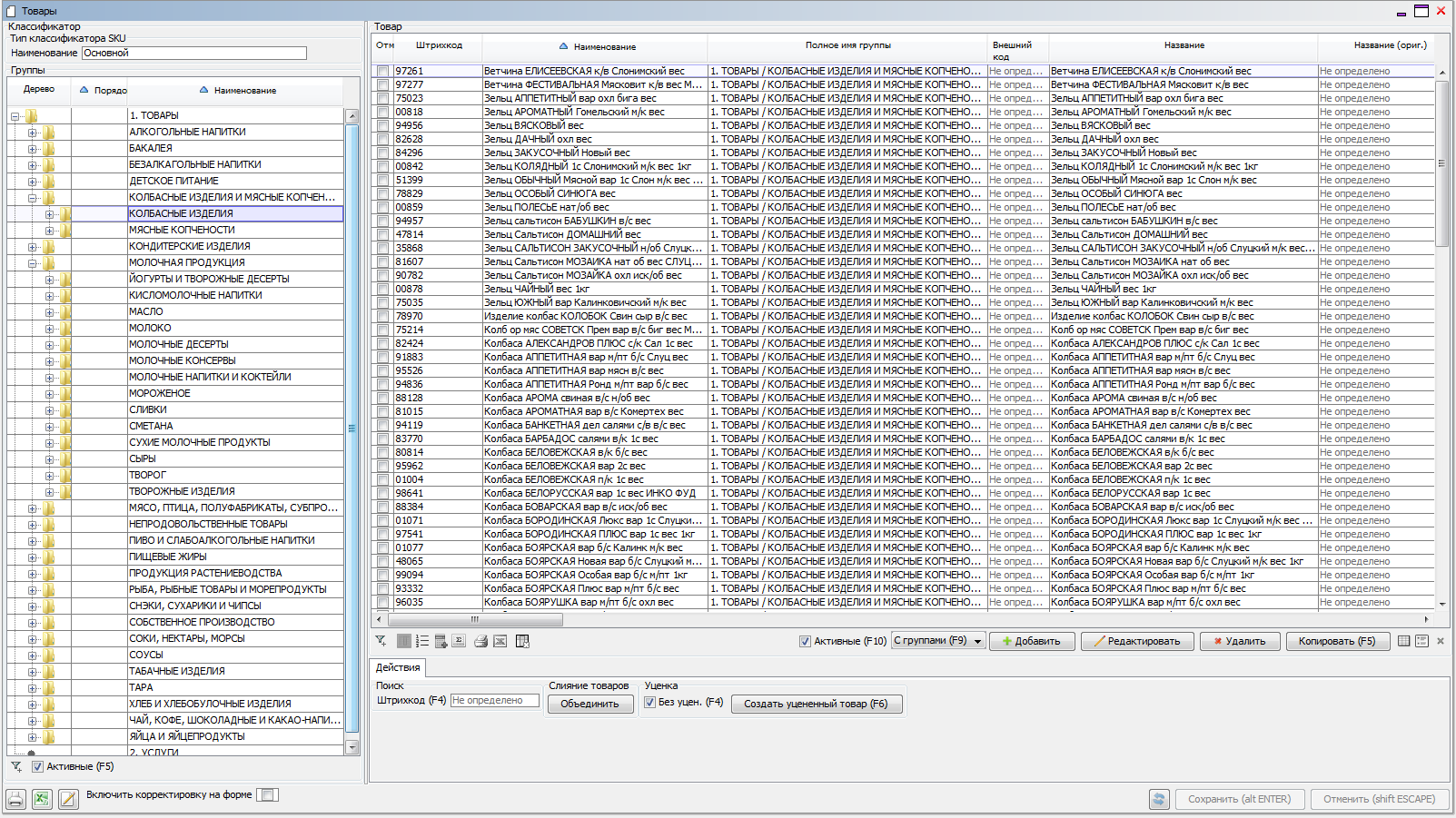Image resolution: width=1456 pixels, height=818 pixels.
Task: Click the pencil edit-form icon at bottom left
Action: 68,799
